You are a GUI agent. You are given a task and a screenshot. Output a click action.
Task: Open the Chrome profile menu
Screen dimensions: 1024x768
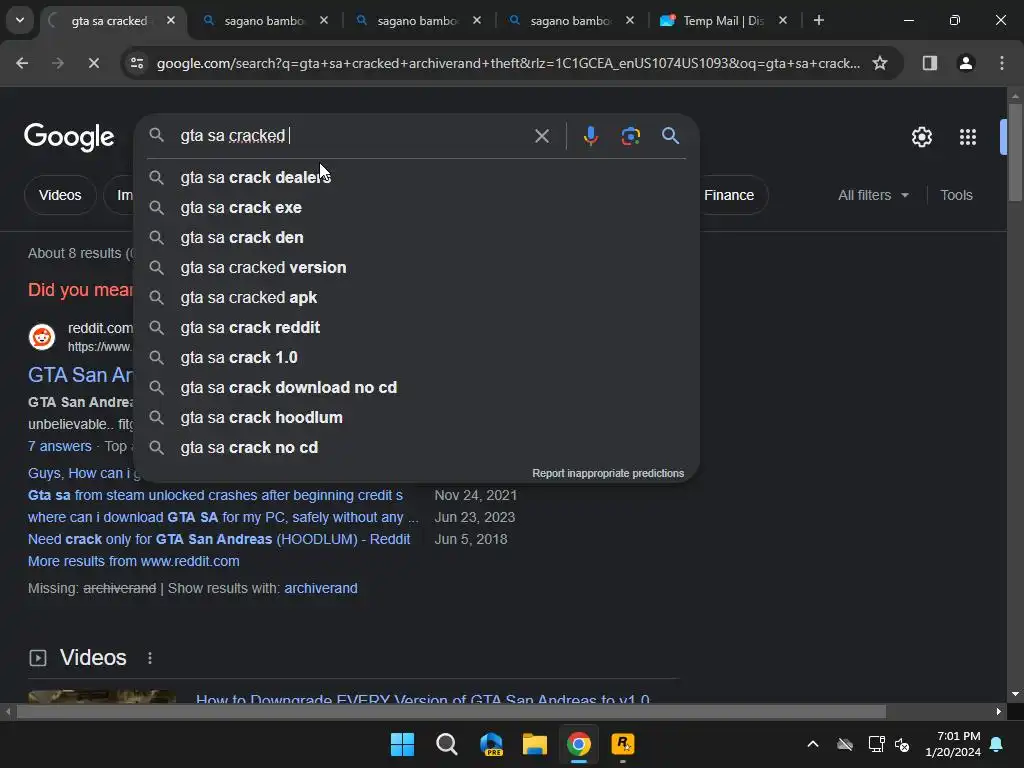pos(966,63)
